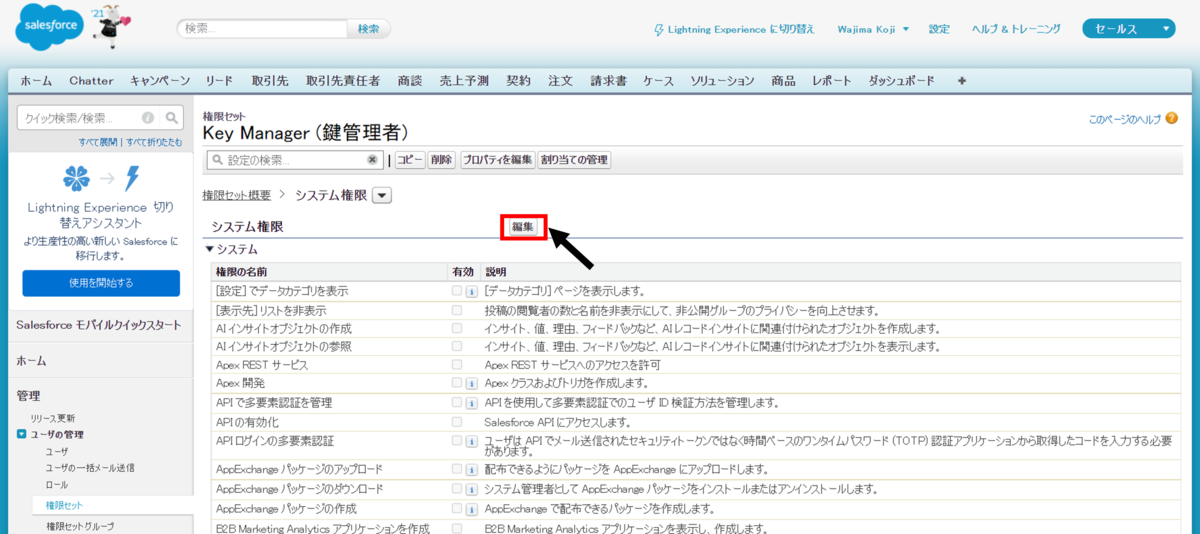Click info icon for [設定]でデータカテゴリを表示
The image size is (1200, 534).
click(x=470, y=291)
